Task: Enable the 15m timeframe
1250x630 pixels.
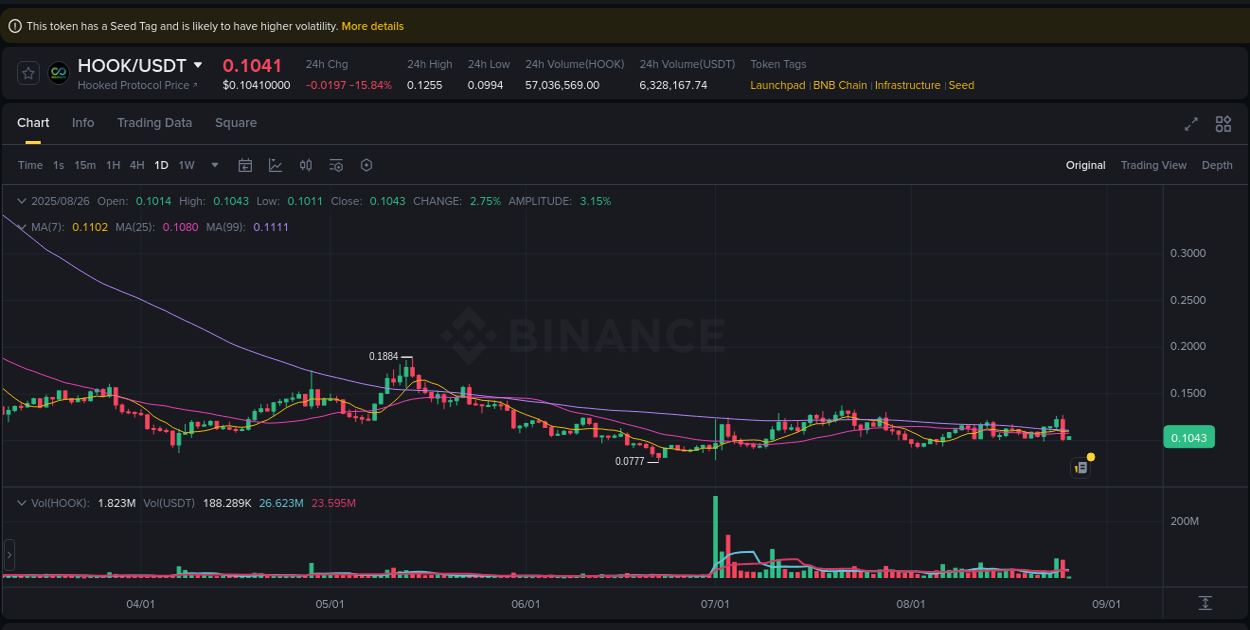Action: point(85,165)
